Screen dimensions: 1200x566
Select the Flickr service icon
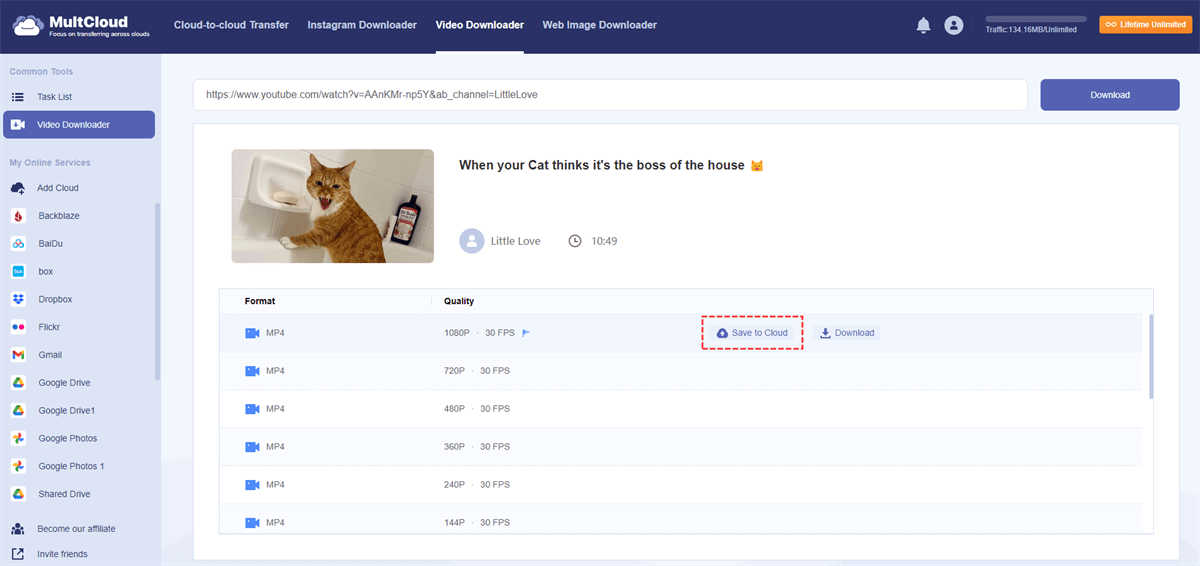point(18,327)
